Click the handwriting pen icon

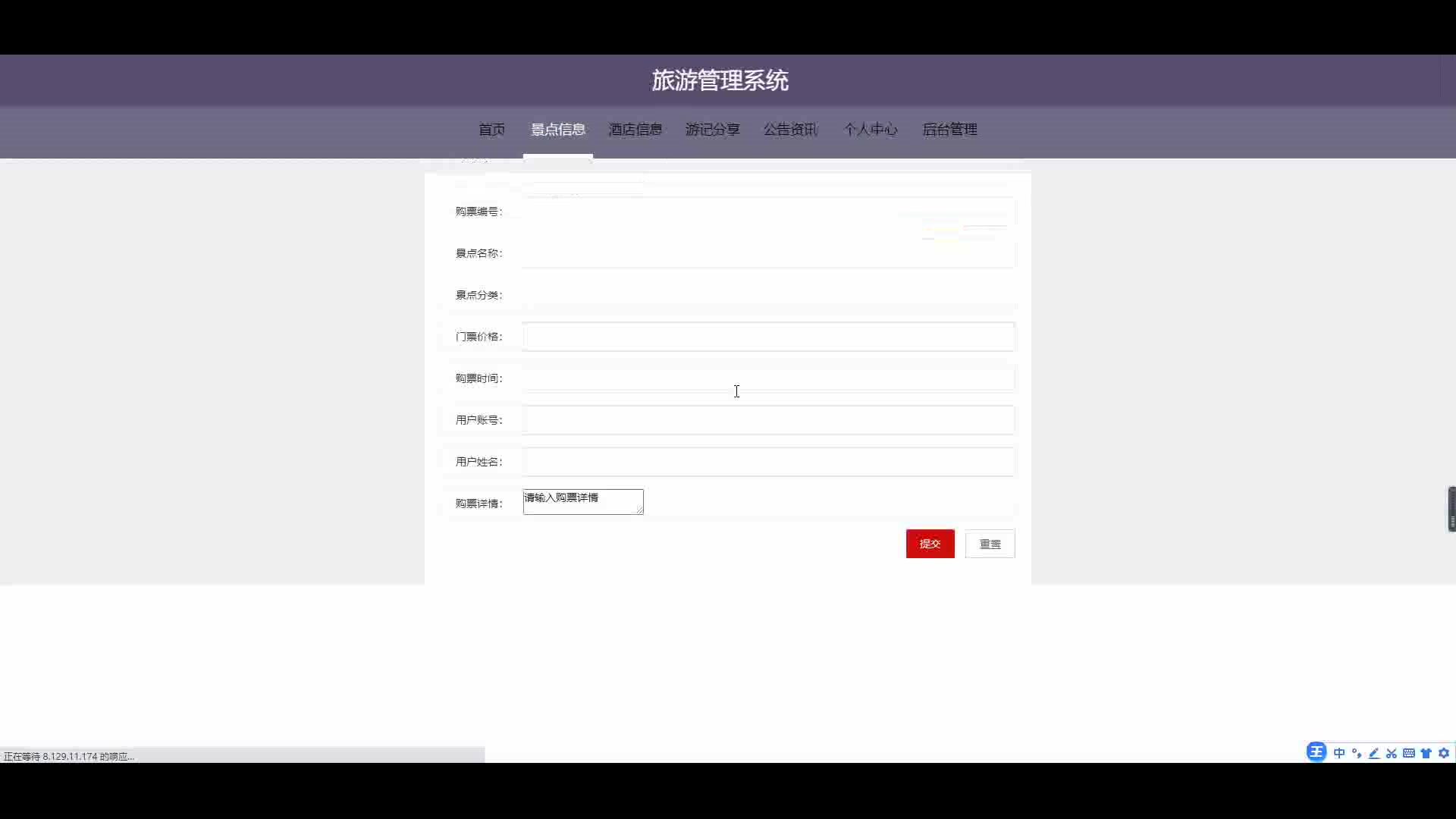pos(1374,753)
